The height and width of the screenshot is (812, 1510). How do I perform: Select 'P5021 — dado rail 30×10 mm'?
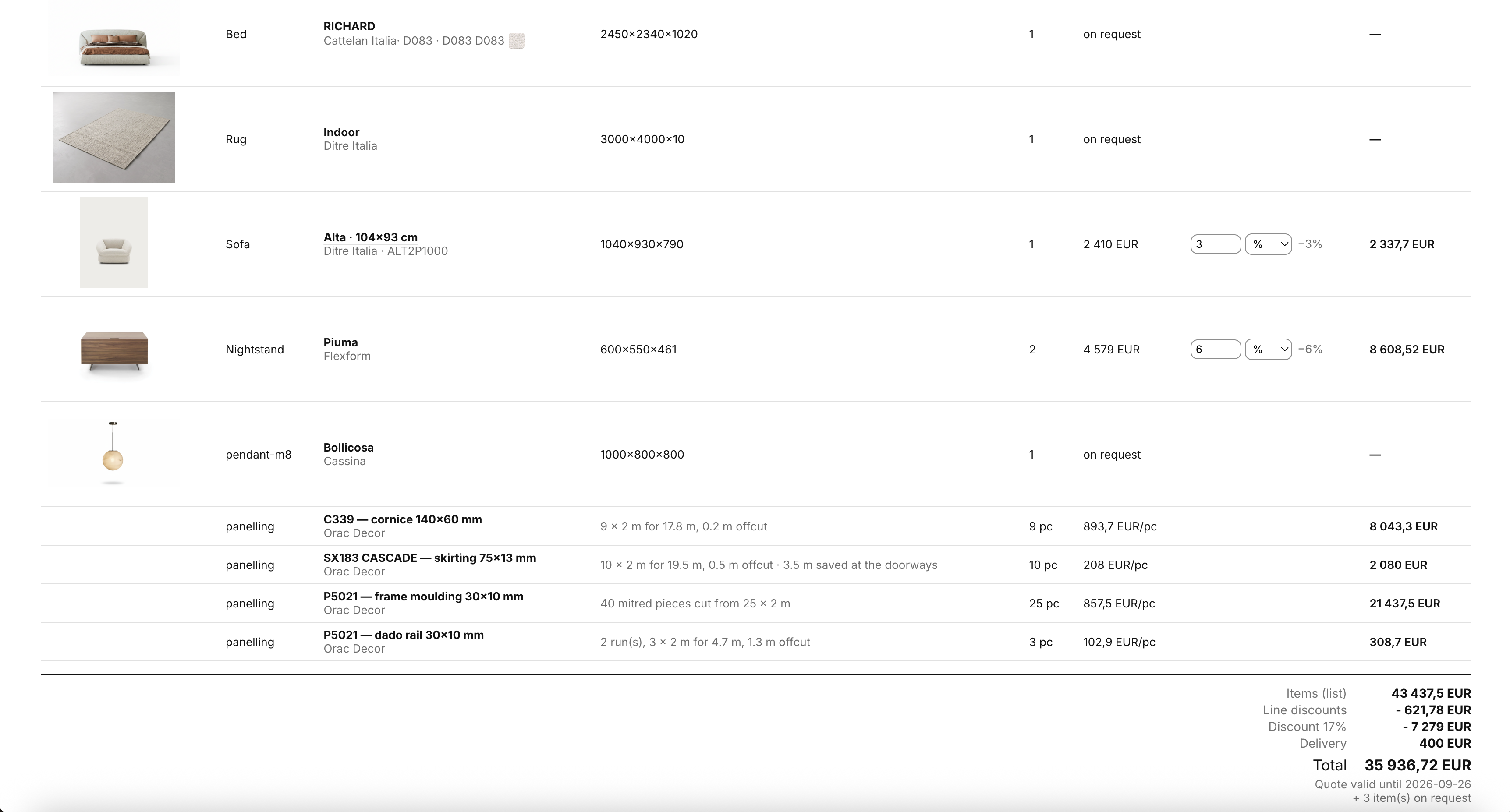[x=403, y=635]
